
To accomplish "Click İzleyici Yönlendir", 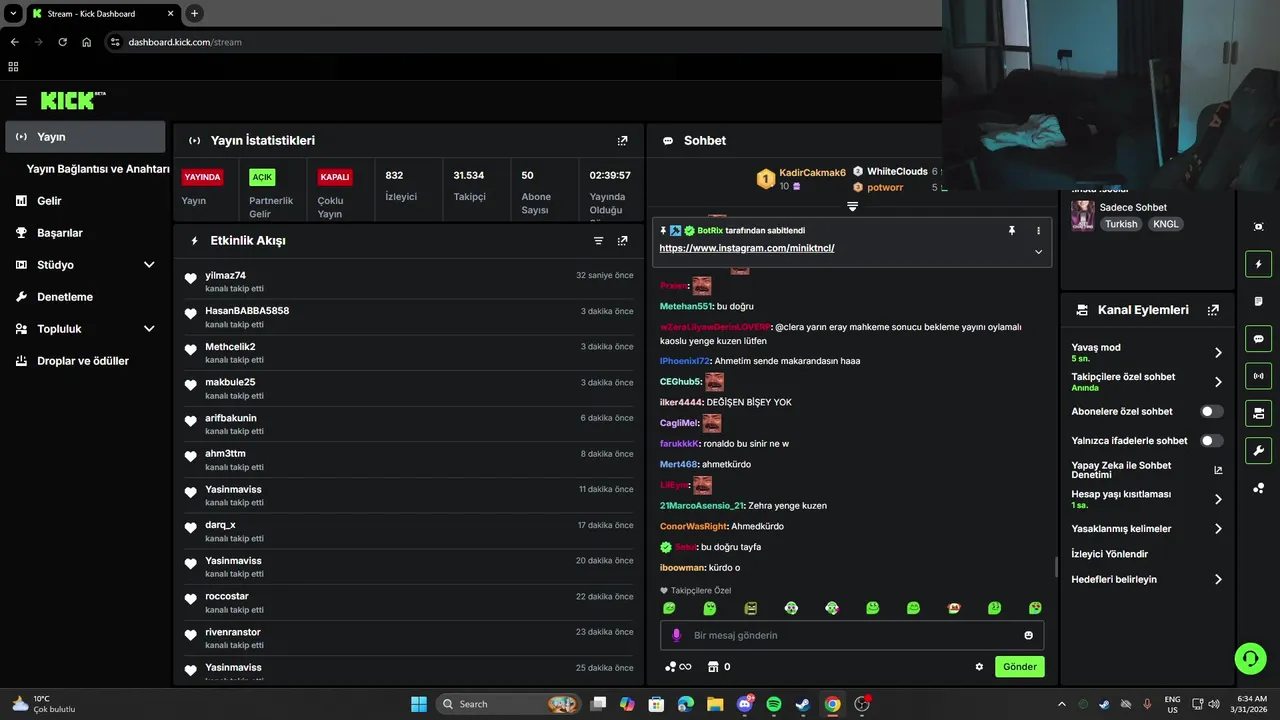I will pos(1109,554).
